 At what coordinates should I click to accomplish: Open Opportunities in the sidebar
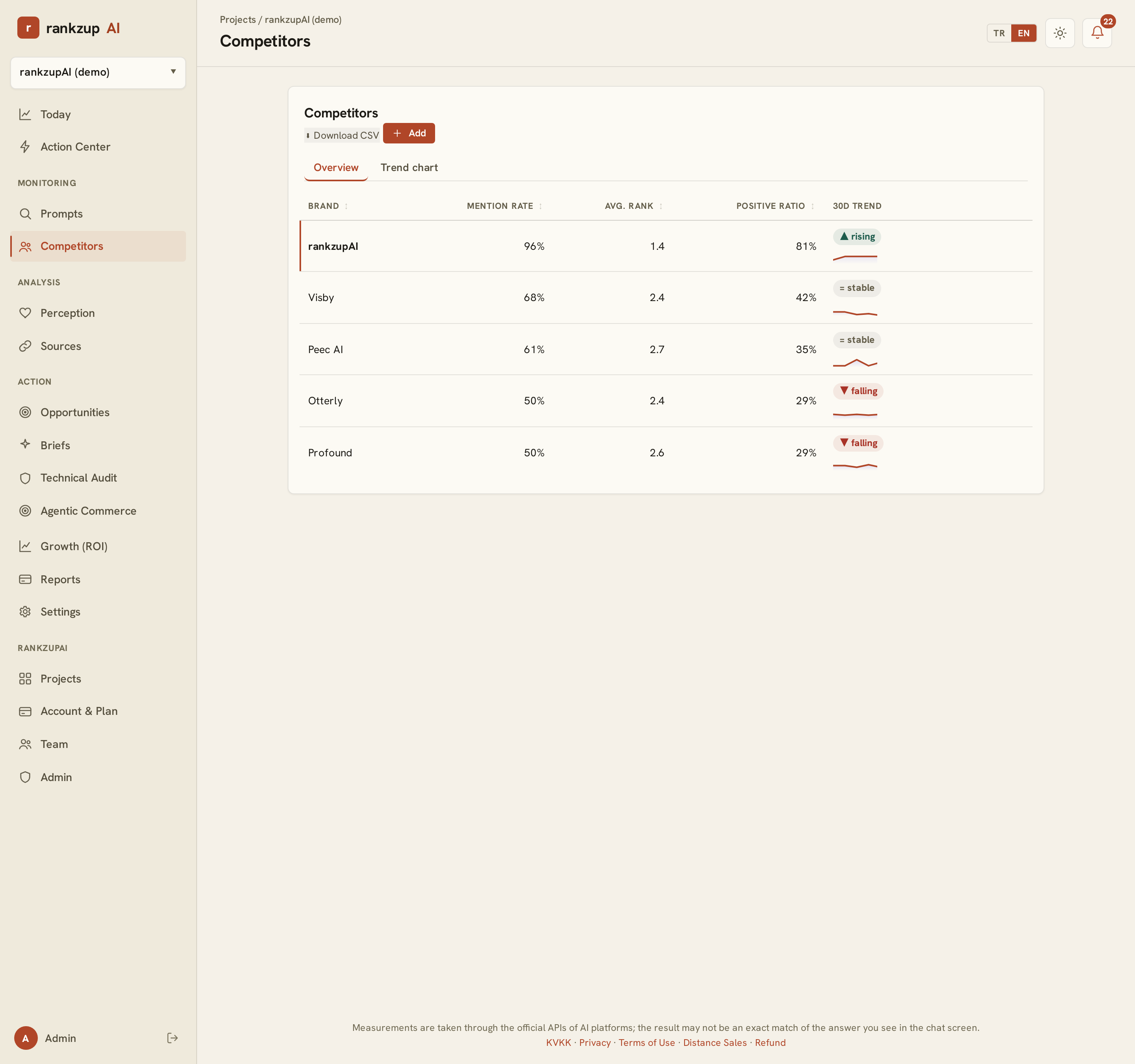click(x=98, y=412)
